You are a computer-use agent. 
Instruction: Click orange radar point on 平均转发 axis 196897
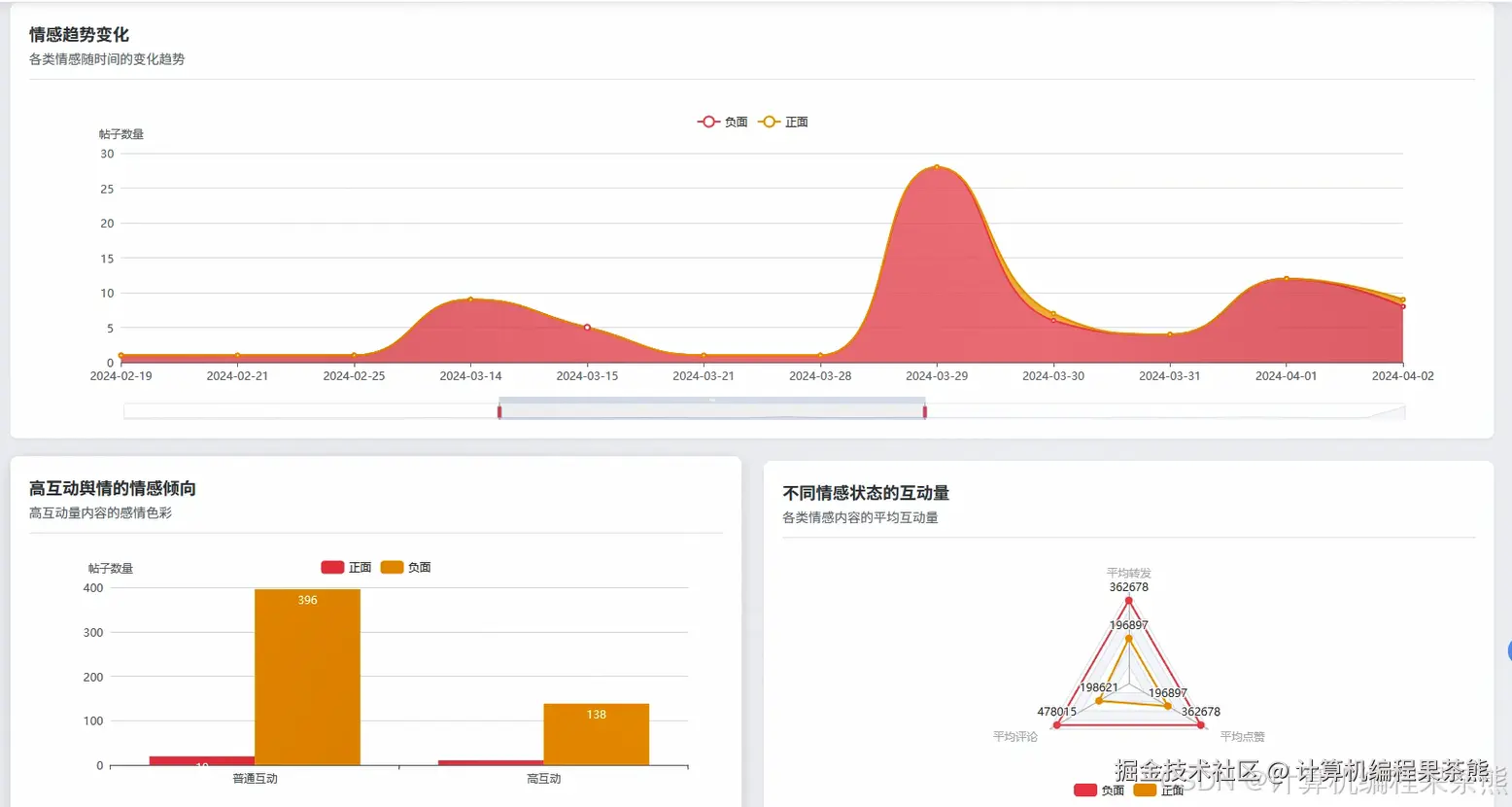coord(1128,639)
